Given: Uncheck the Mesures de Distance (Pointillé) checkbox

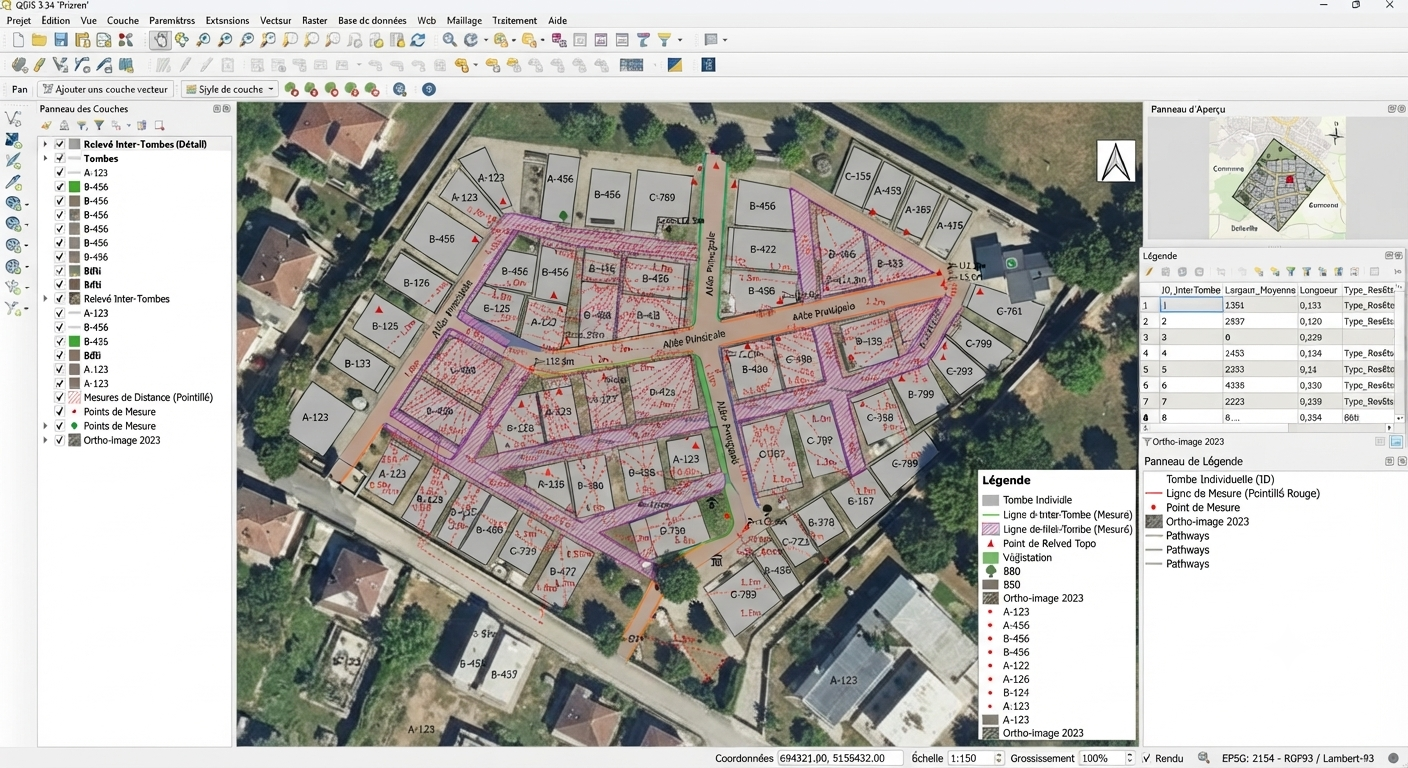Looking at the screenshot, I should [x=60, y=397].
